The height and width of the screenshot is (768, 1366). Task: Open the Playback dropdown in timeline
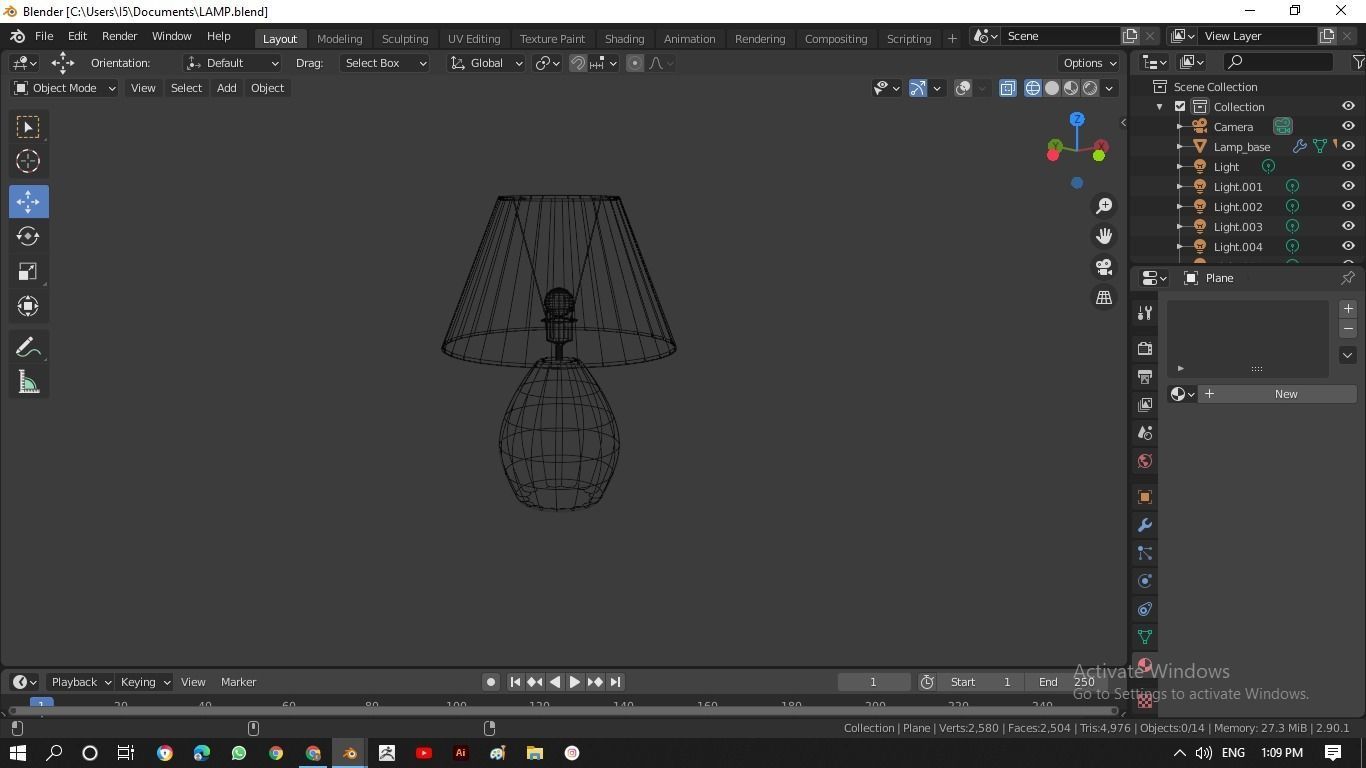[x=80, y=682]
